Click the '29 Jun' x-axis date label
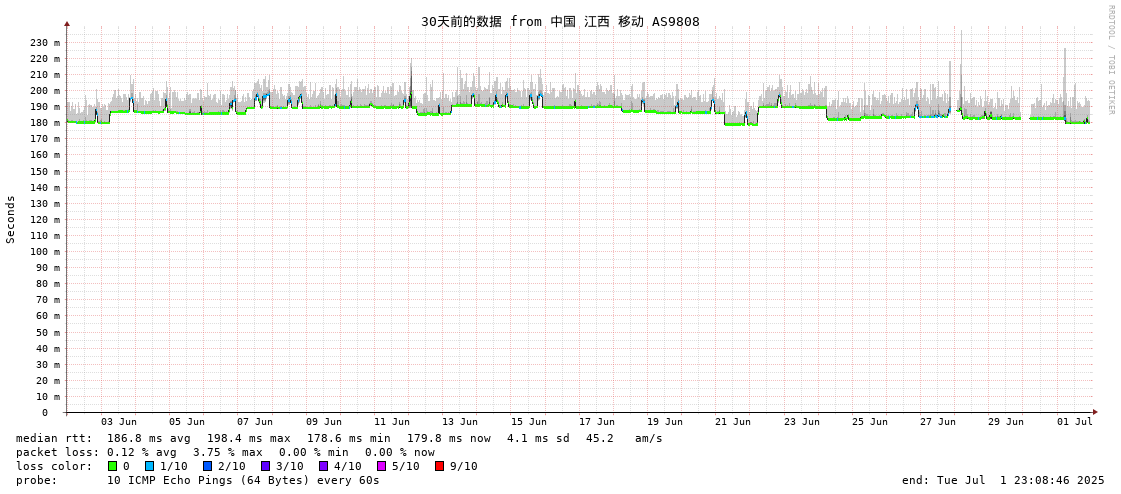The image size is (1121, 494). point(1007,422)
